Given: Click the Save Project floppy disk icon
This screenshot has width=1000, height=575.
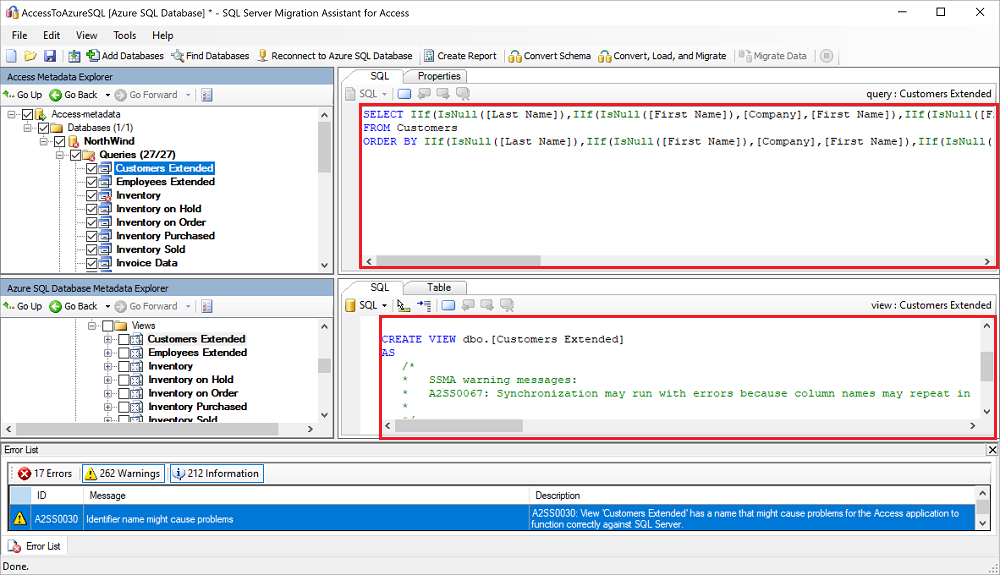Looking at the screenshot, I should [49, 56].
